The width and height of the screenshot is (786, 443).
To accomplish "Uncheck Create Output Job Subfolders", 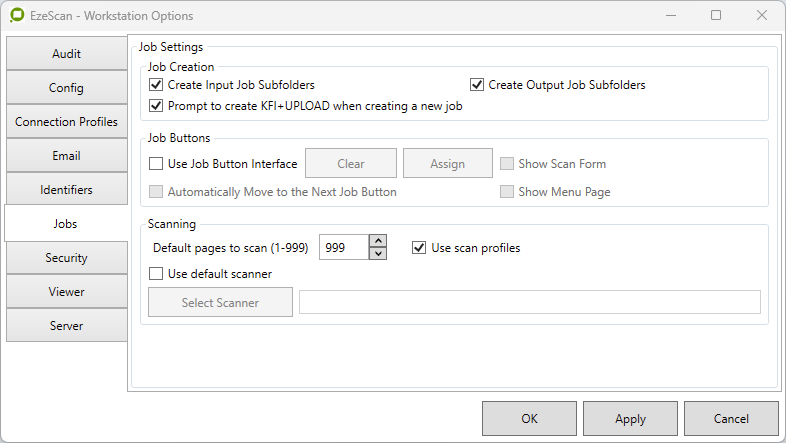I will tap(477, 85).
